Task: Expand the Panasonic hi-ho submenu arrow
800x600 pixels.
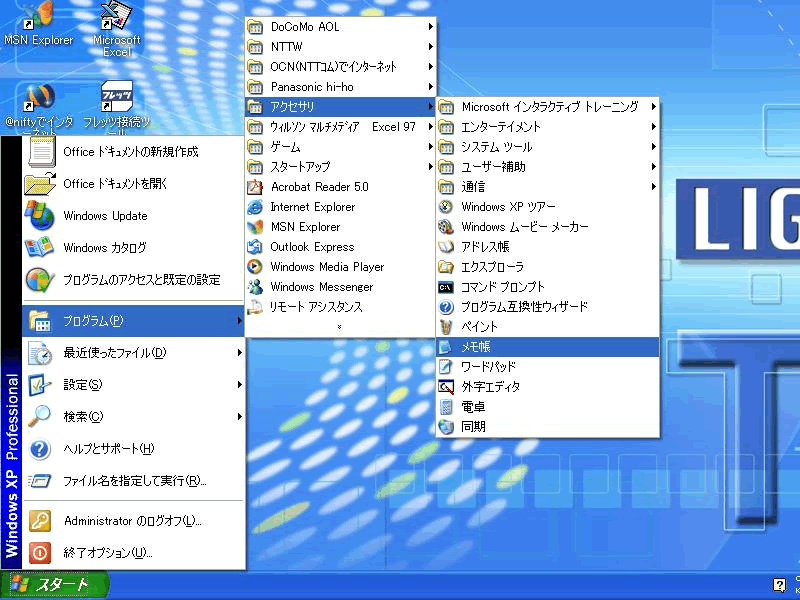Action: pos(431,87)
